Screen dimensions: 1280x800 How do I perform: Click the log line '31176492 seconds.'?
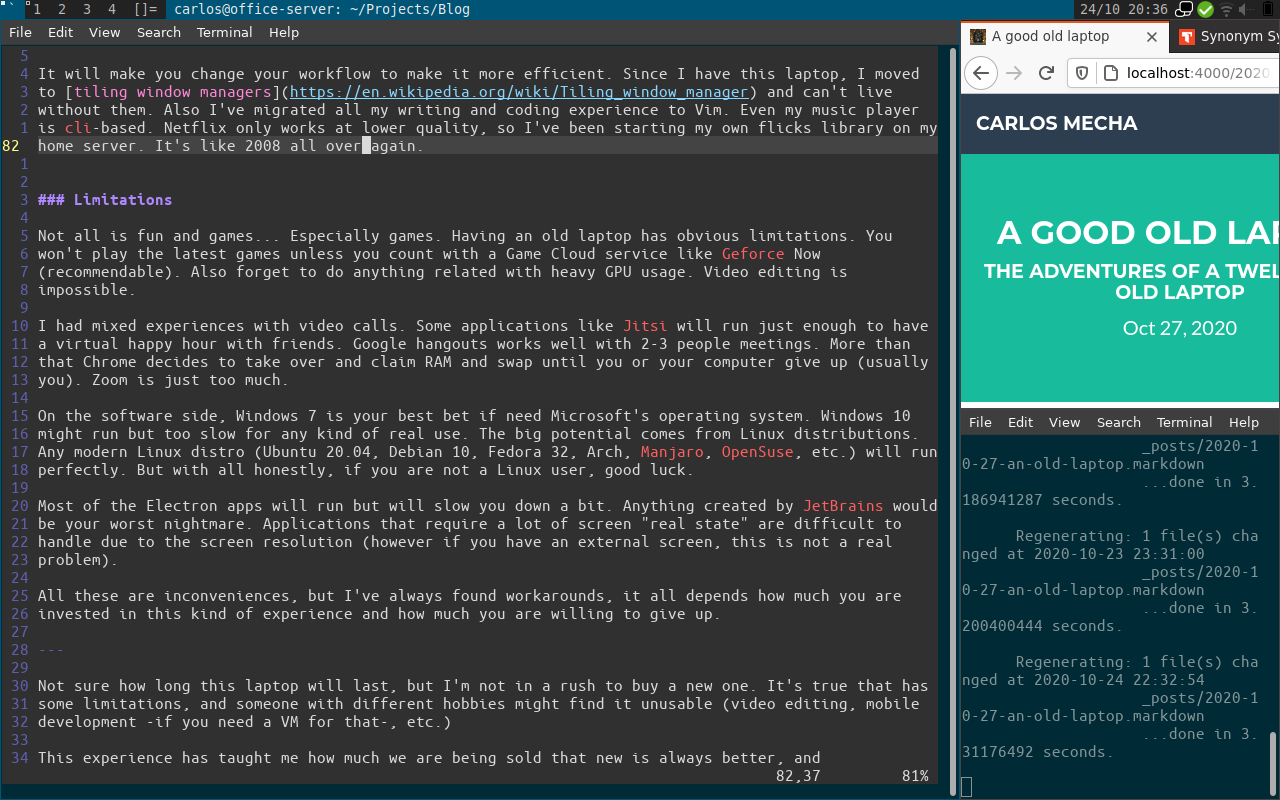point(1038,752)
